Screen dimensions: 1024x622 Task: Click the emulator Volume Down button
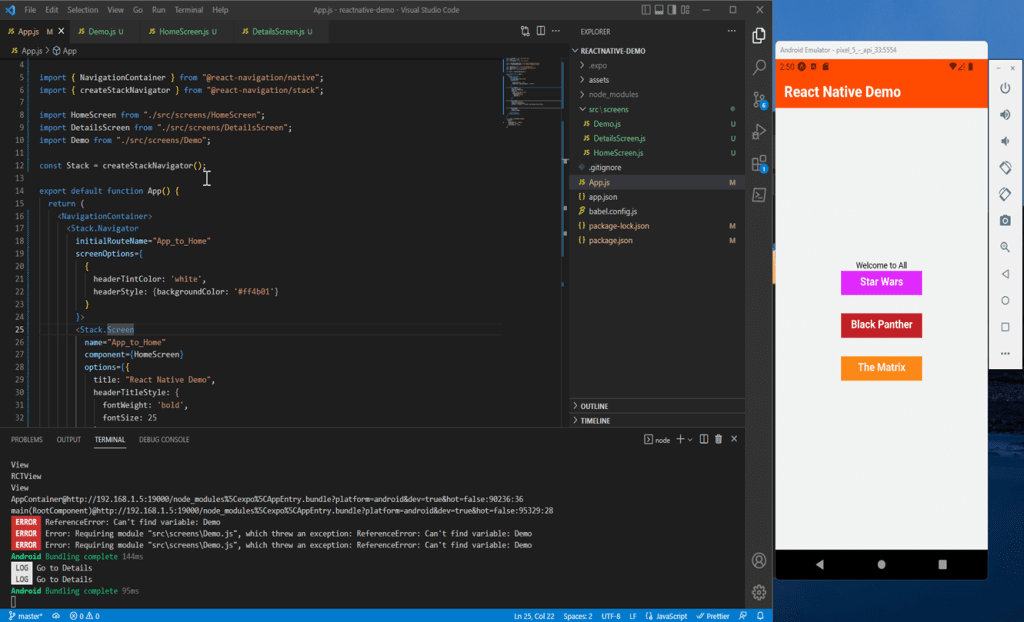tap(1005, 141)
